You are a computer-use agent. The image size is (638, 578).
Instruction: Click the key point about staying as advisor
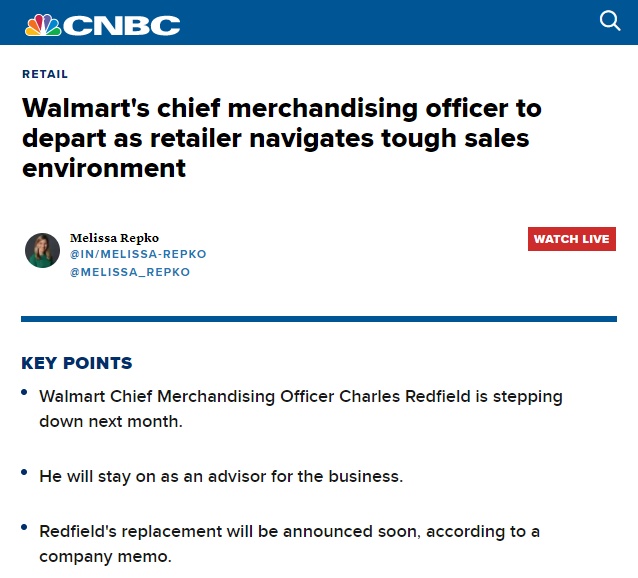pyautogui.click(x=221, y=476)
